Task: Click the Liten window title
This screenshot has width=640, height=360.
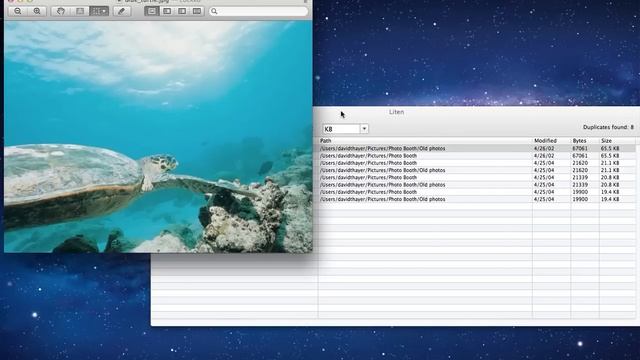Action: 396,112
